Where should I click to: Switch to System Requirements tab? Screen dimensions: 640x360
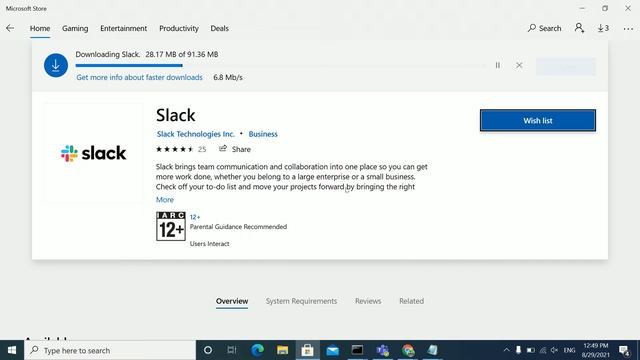click(301, 301)
